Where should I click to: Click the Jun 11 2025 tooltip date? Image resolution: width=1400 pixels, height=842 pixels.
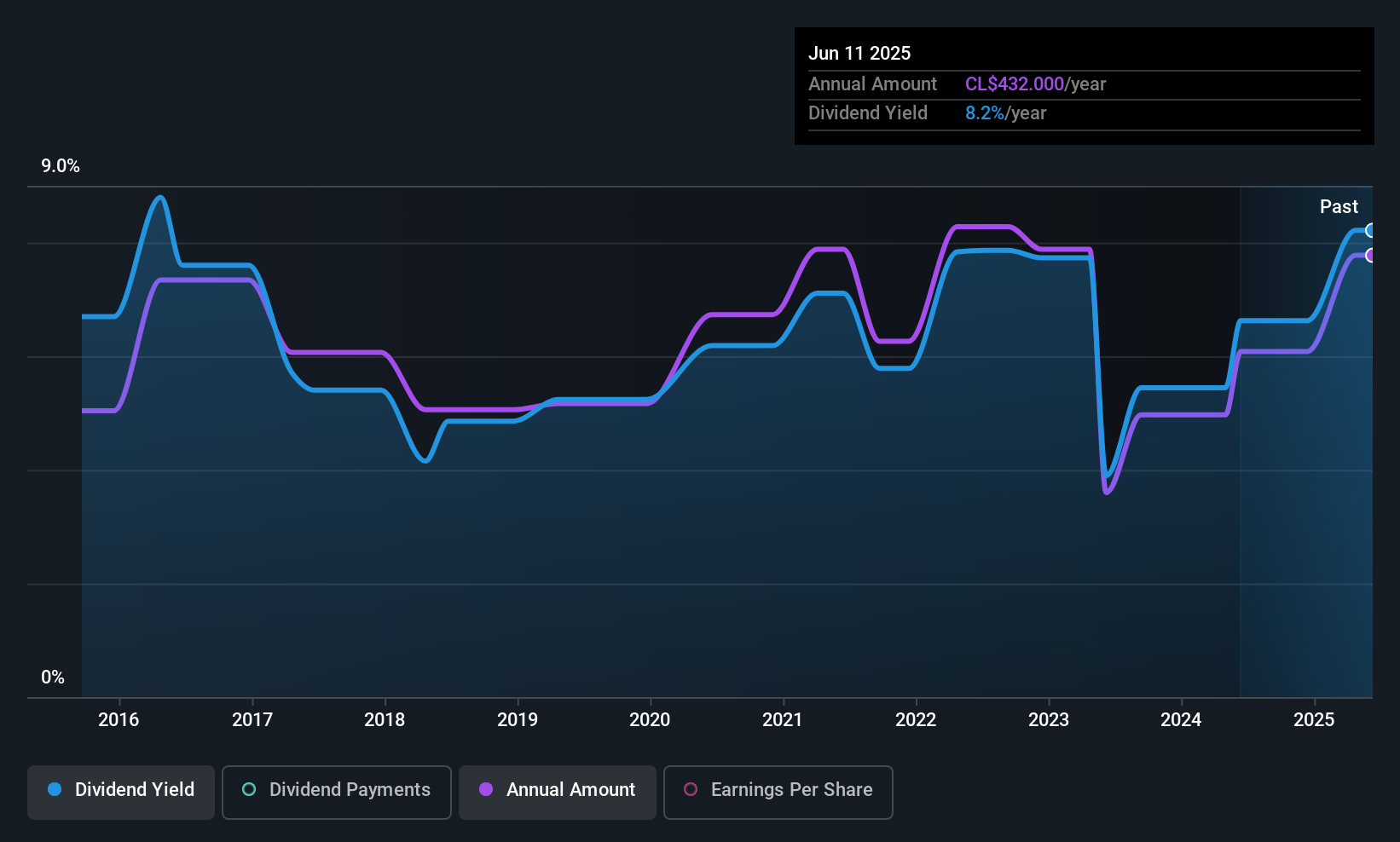pos(859,54)
